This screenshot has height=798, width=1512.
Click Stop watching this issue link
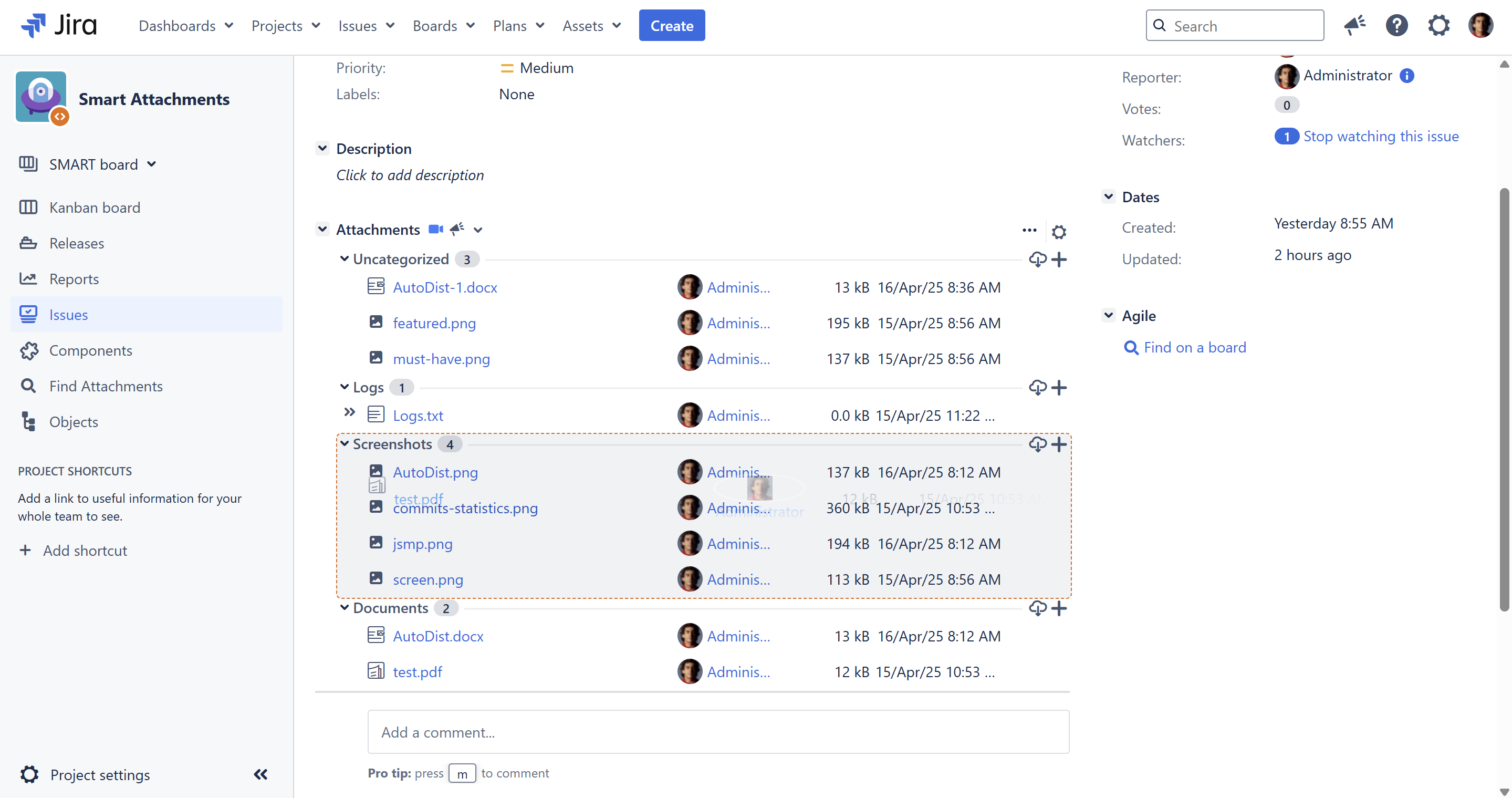pyautogui.click(x=1381, y=136)
